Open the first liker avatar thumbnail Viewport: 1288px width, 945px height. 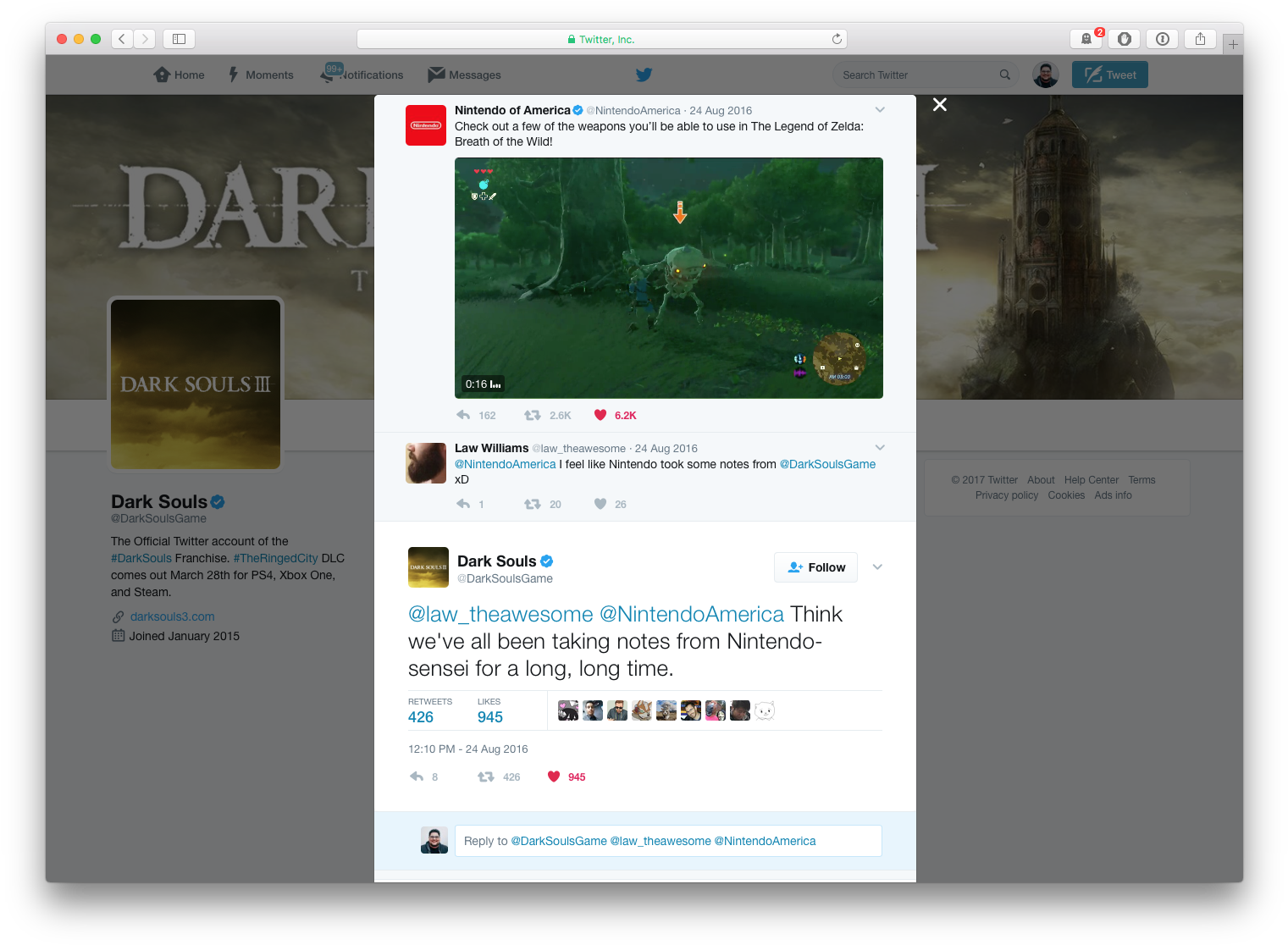[x=568, y=710]
